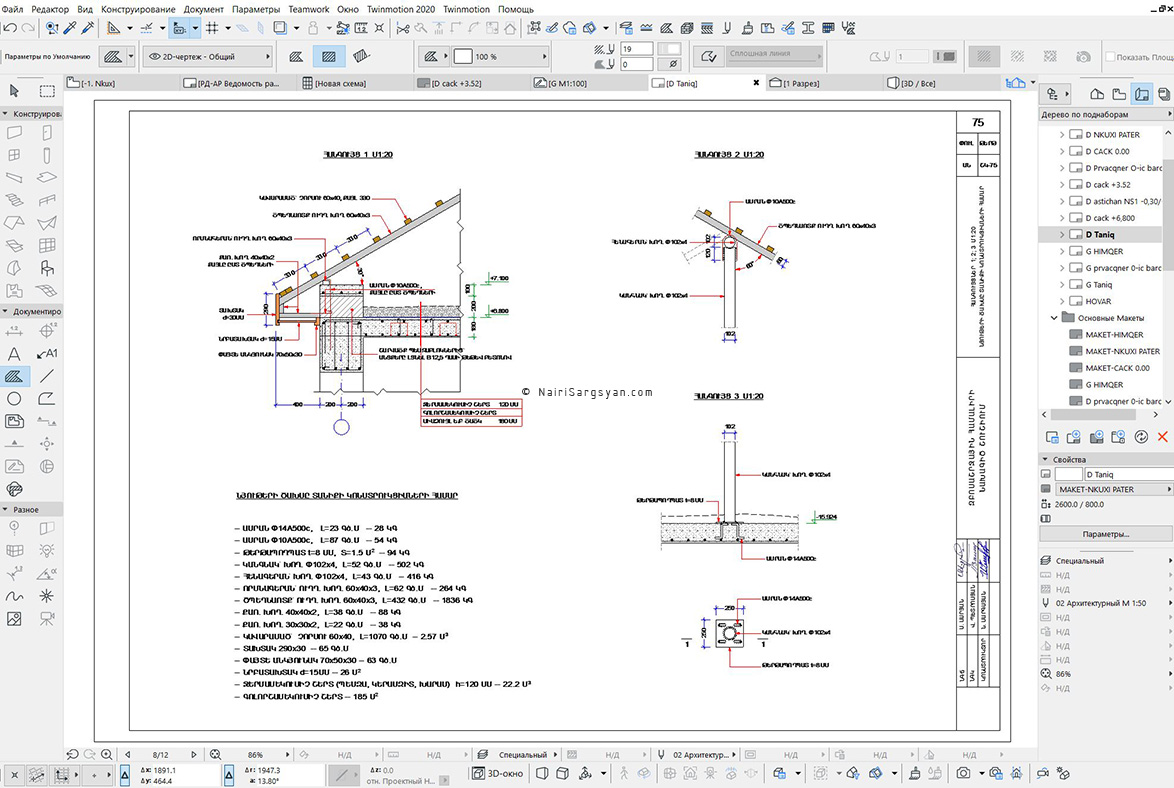Select the Line tool
This screenshot has width=1174, height=788.
47,376
